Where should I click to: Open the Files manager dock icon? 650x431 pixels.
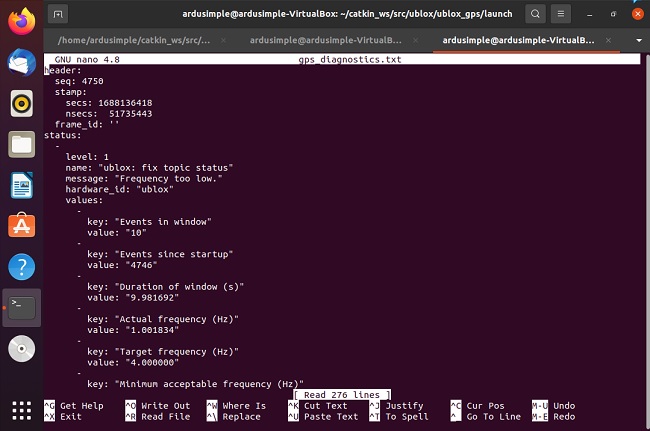tap(21, 144)
